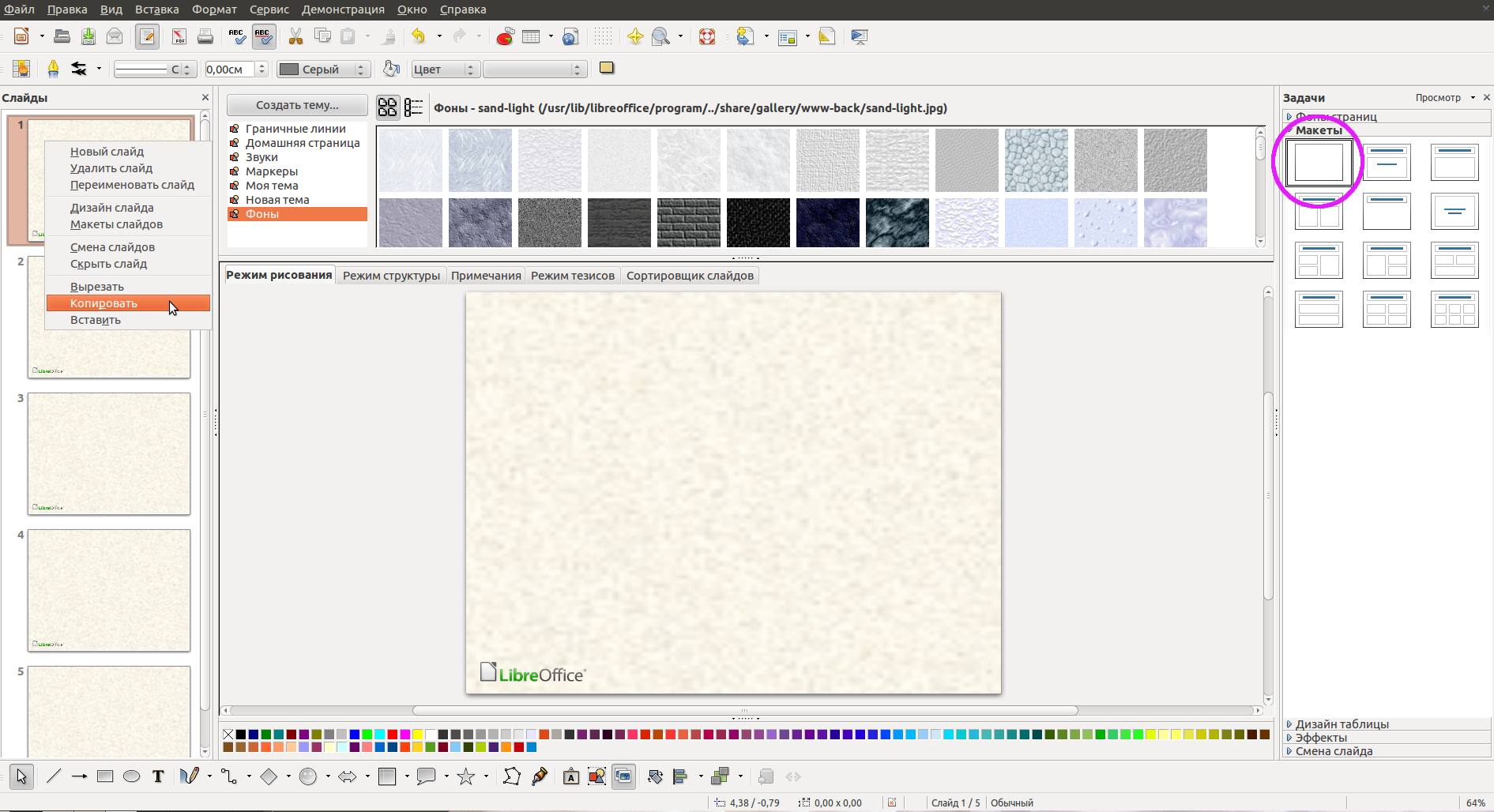Expand the Эффекты section in tasks panel
Image resolution: width=1494 pixels, height=812 pixels.
1321,738
